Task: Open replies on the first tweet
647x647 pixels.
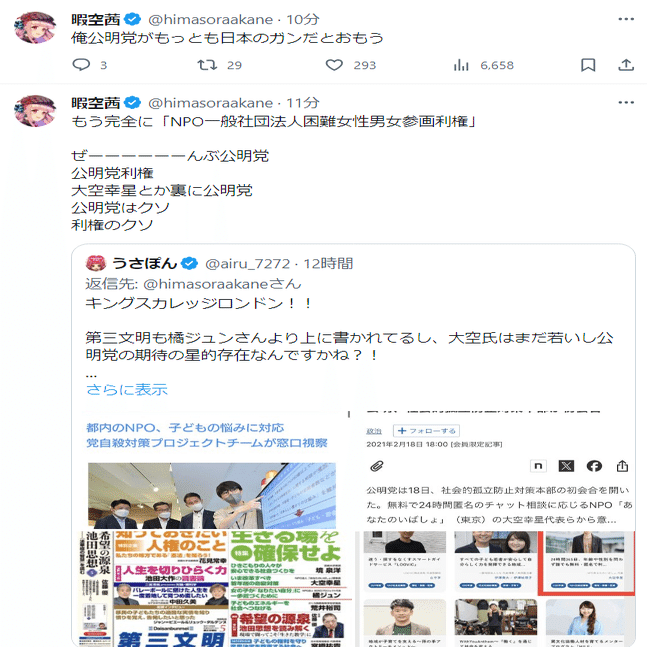Action: tap(81, 65)
